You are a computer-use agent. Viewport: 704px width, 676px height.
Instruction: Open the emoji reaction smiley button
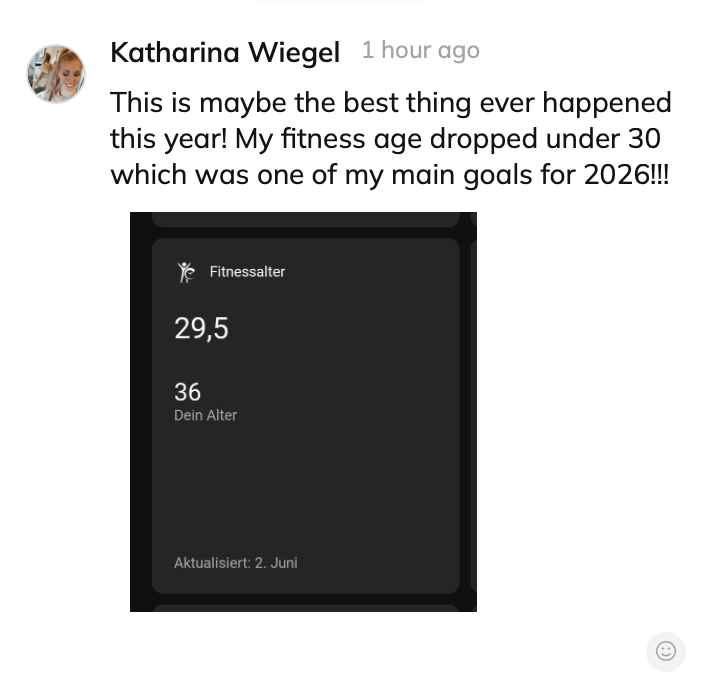[665, 651]
